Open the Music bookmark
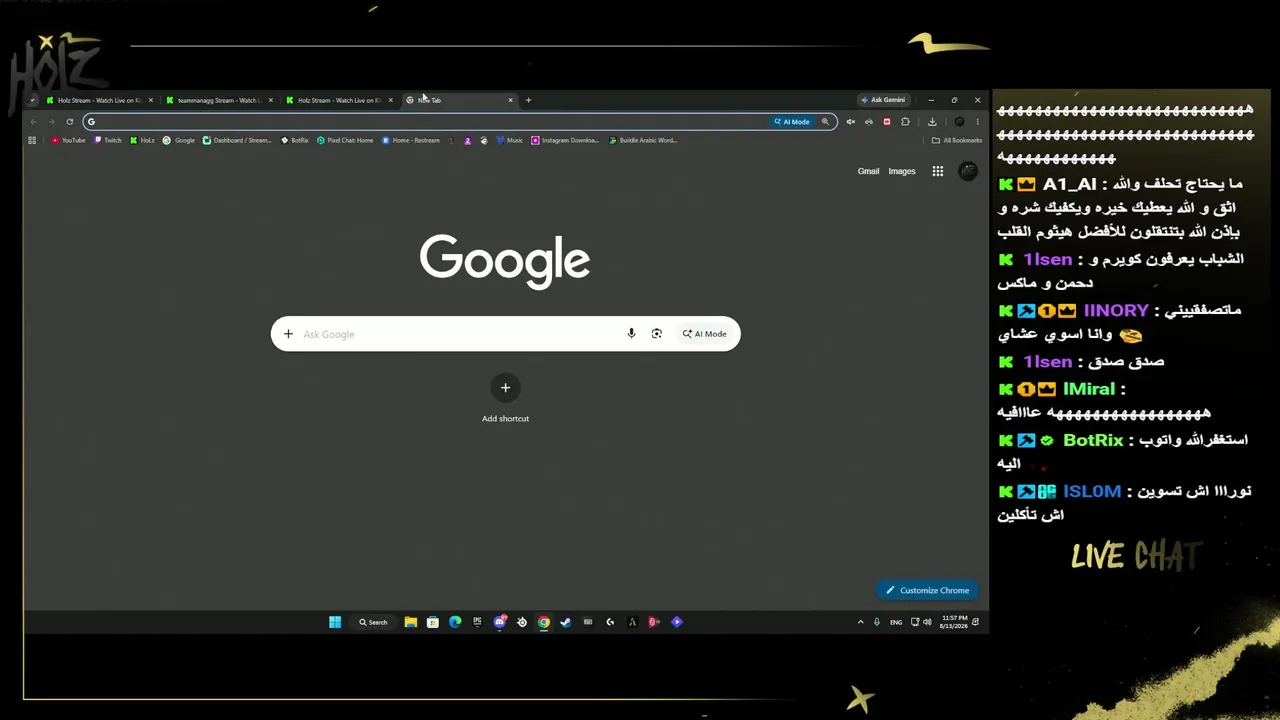The image size is (1280, 720). point(510,140)
